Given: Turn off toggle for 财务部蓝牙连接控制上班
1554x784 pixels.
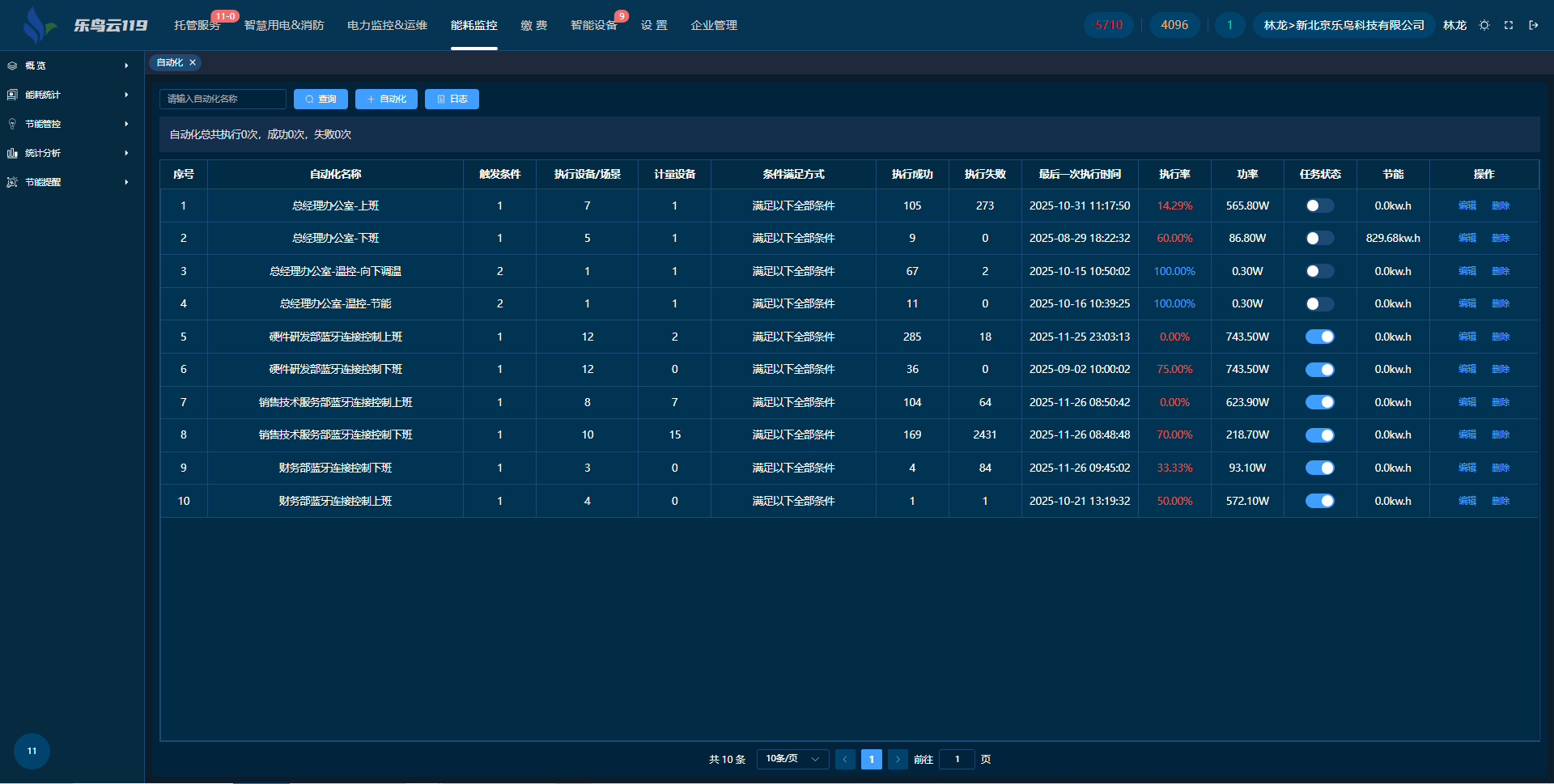Looking at the screenshot, I should [x=1319, y=501].
